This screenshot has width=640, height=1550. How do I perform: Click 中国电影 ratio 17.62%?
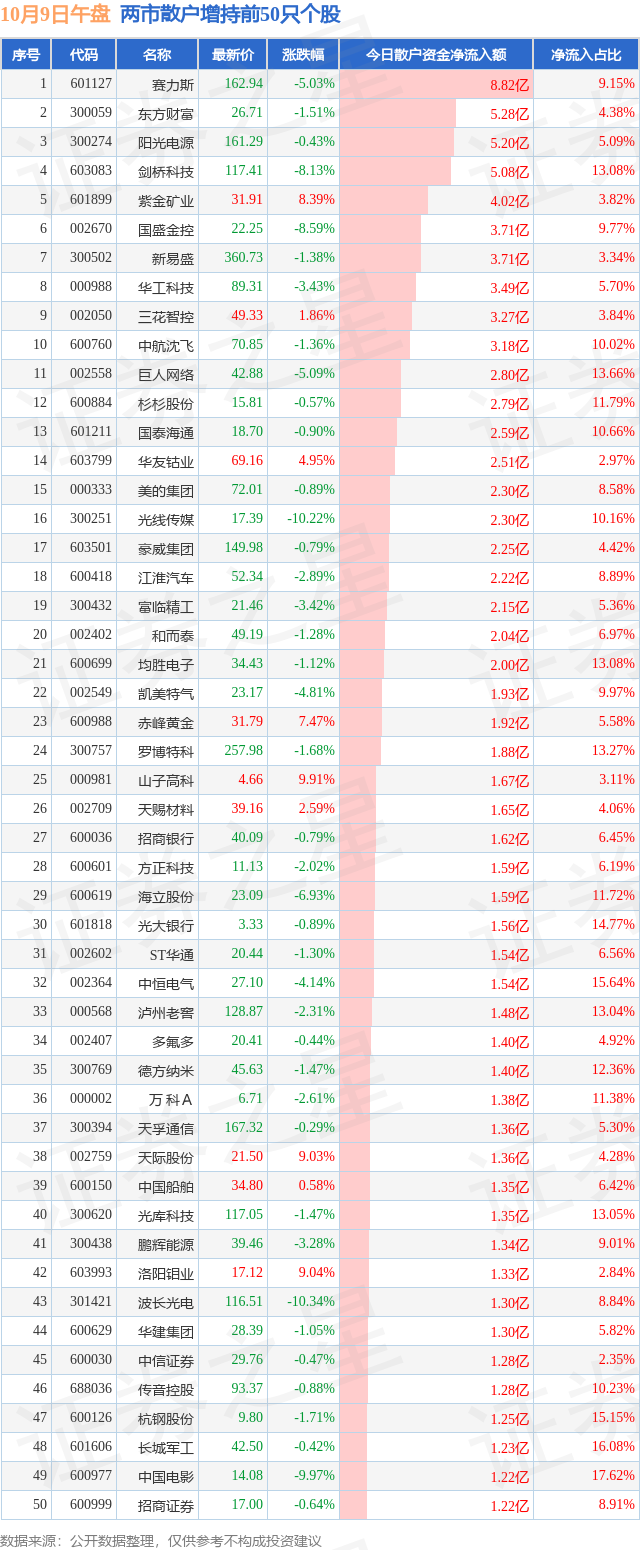pos(613,1476)
